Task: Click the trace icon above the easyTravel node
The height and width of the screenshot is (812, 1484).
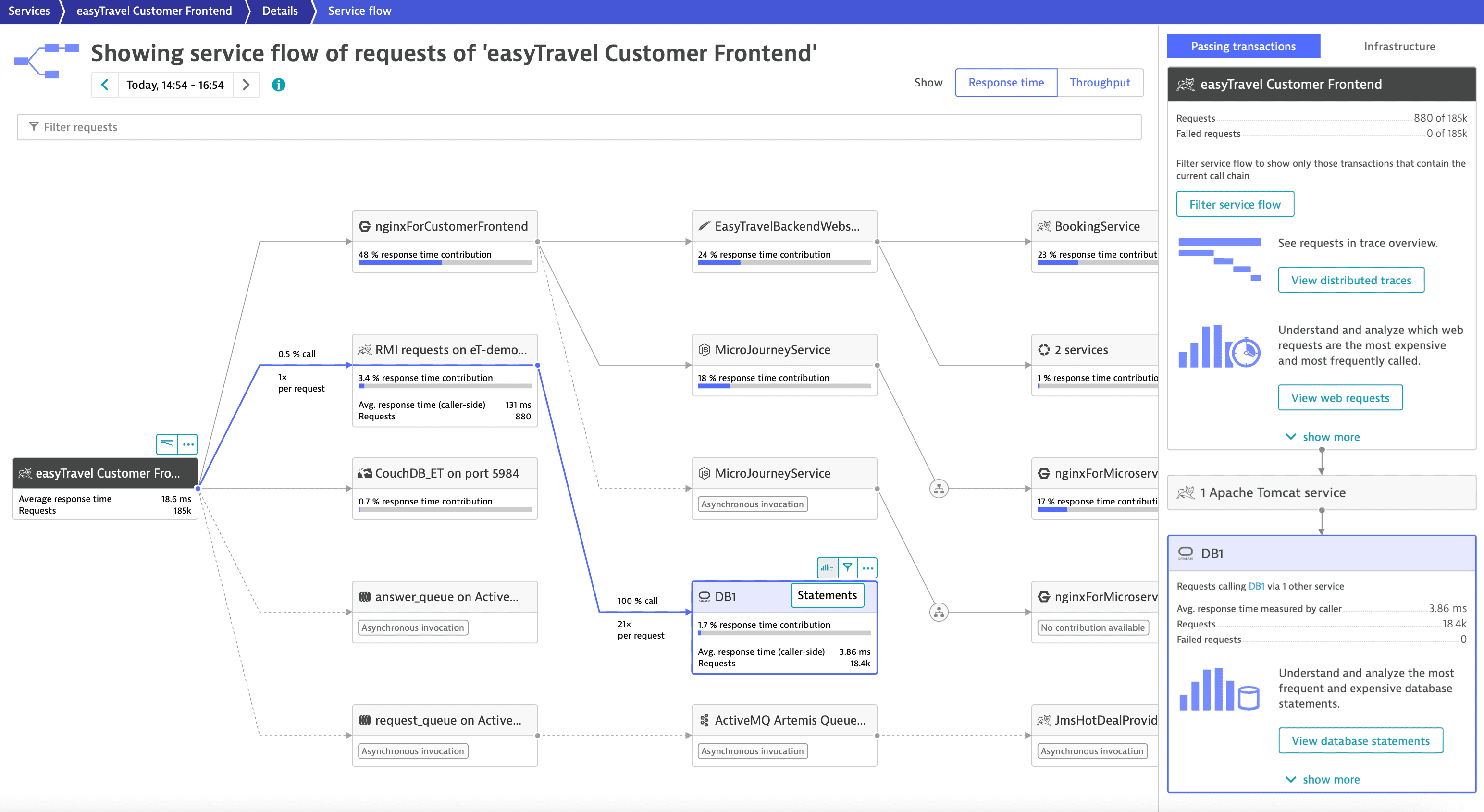Action: [167, 444]
